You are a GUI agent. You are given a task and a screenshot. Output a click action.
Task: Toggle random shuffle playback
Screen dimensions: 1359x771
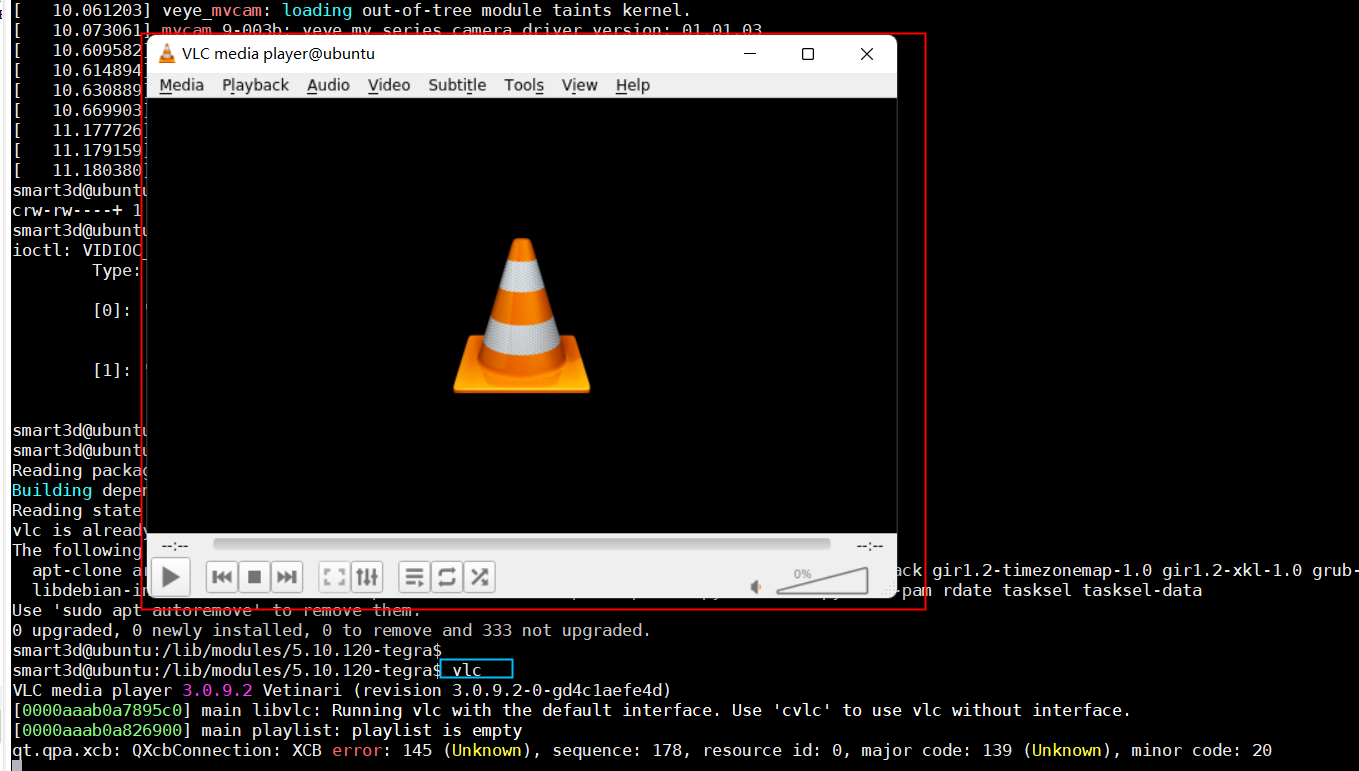click(x=479, y=577)
